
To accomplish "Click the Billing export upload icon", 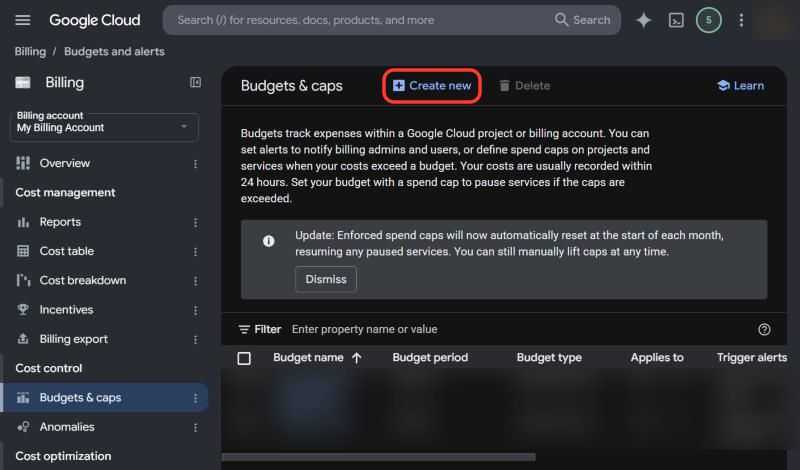I will click(23, 338).
